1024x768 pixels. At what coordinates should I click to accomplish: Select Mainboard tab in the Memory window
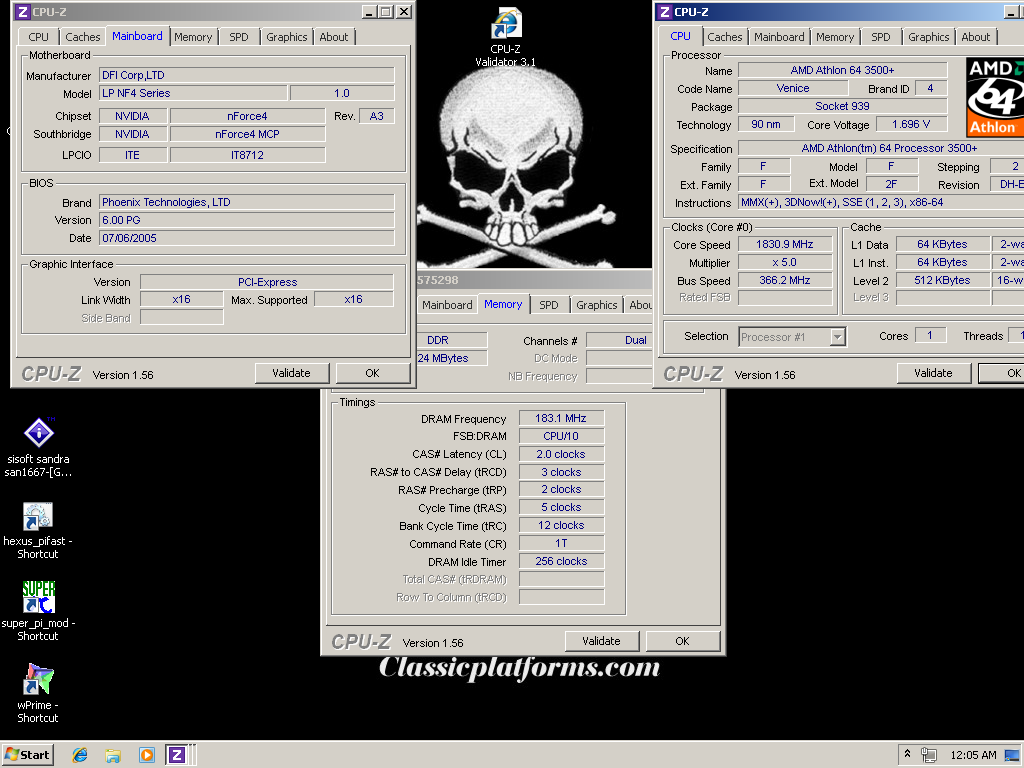click(447, 305)
